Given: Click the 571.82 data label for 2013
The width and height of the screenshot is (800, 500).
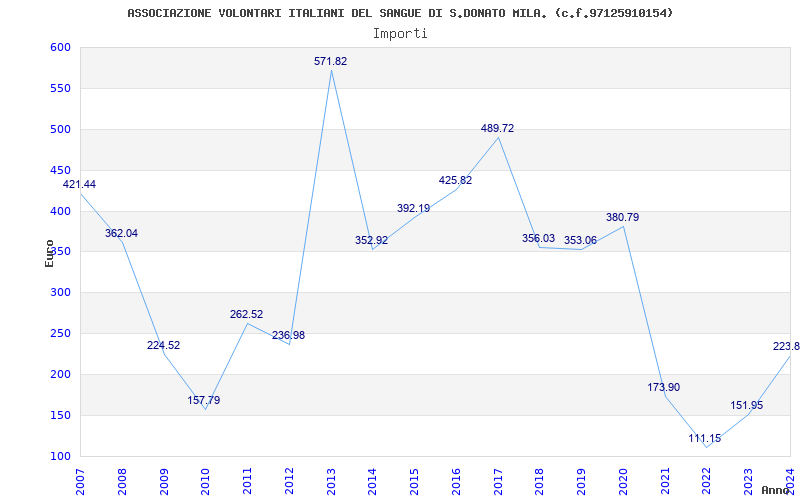Looking at the screenshot, I should [x=331, y=61].
